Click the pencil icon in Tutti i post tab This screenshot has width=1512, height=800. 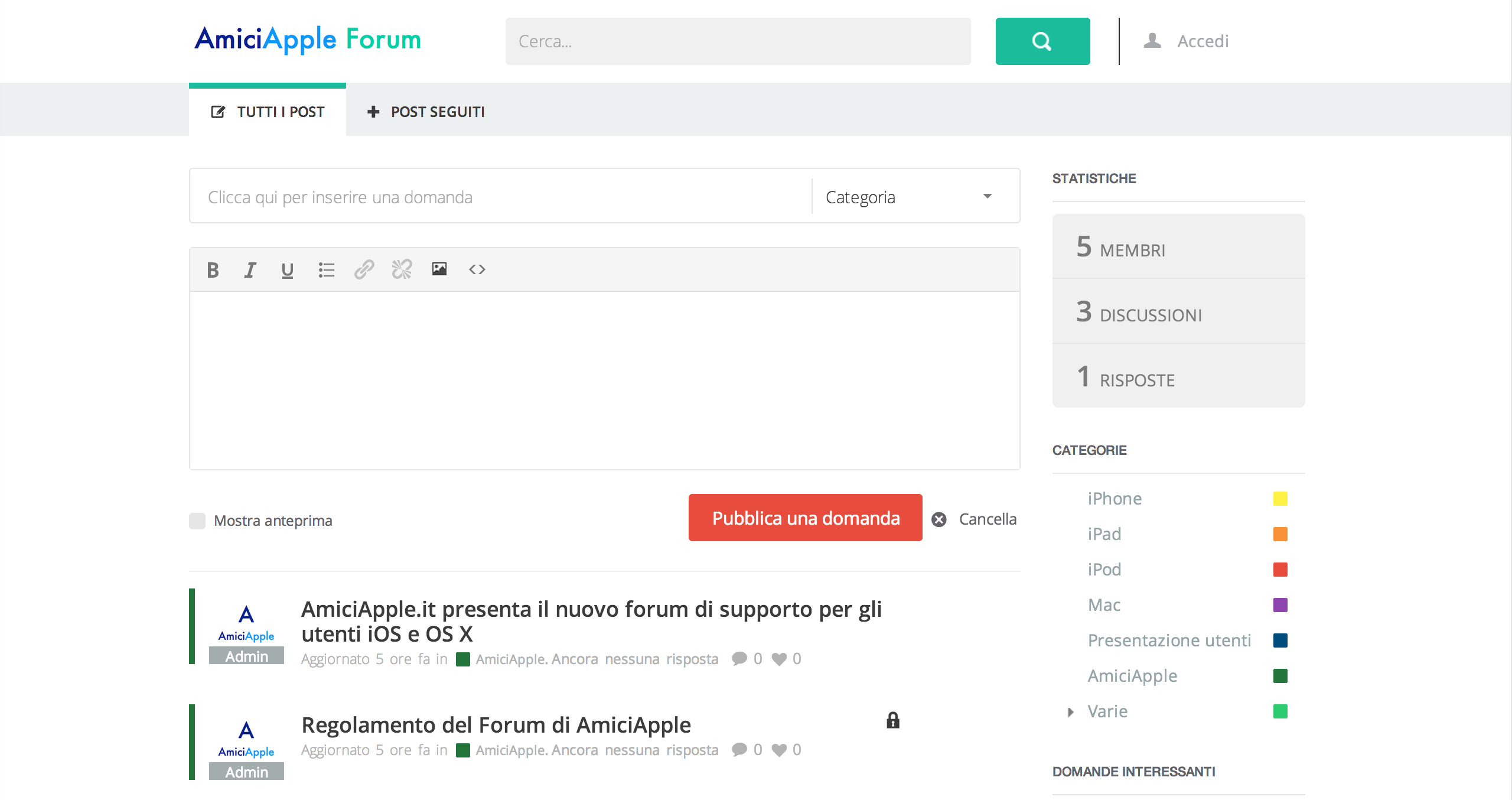218,112
